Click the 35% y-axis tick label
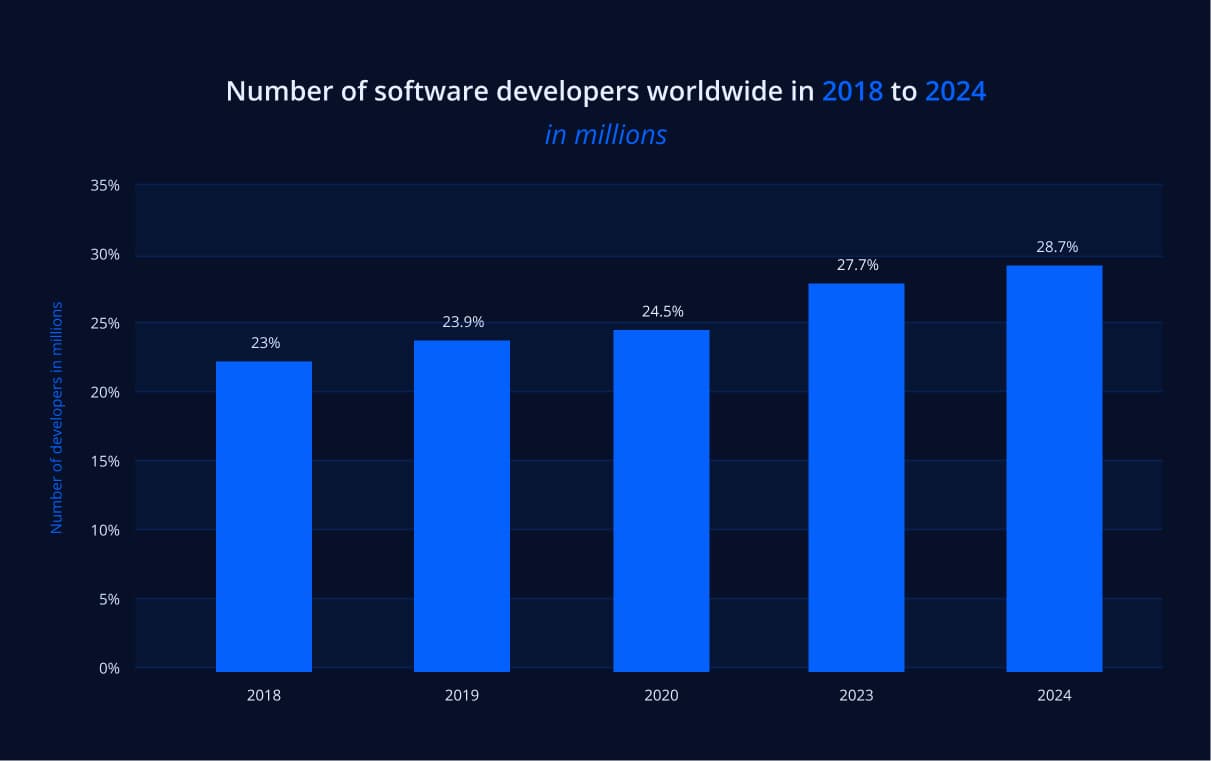 (x=104, y=185)
